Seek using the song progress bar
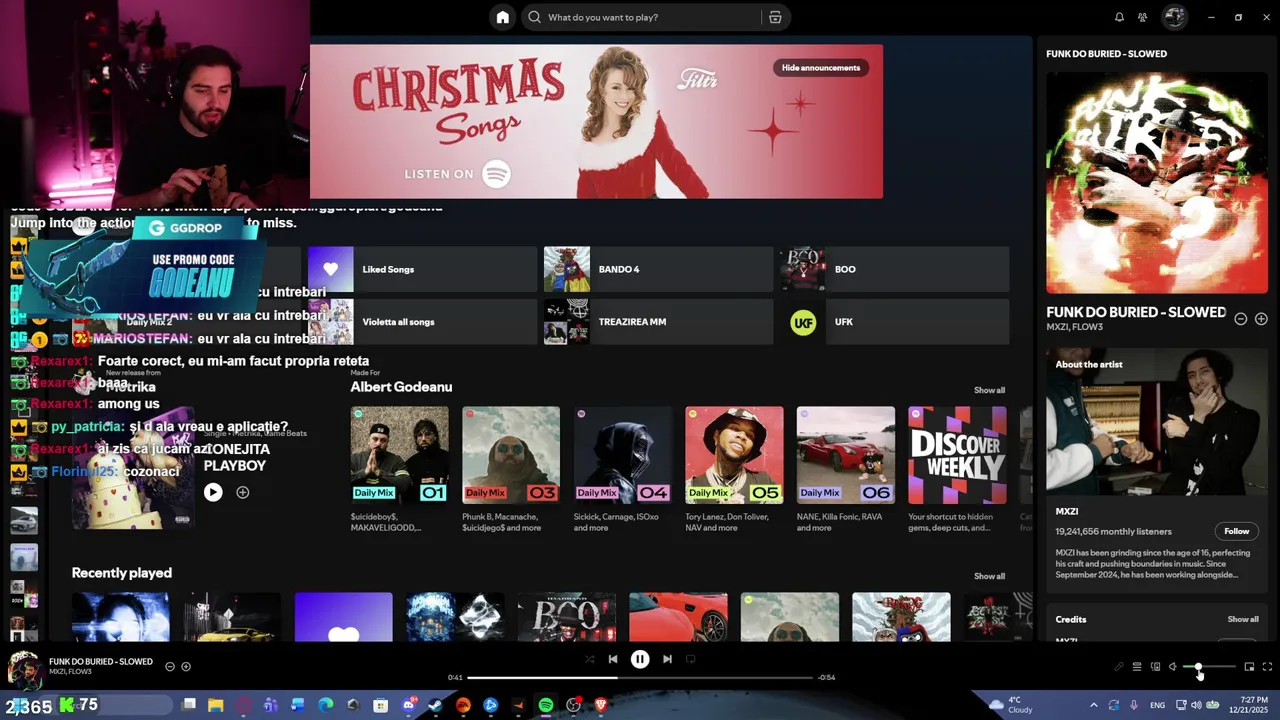 (640, 677)
